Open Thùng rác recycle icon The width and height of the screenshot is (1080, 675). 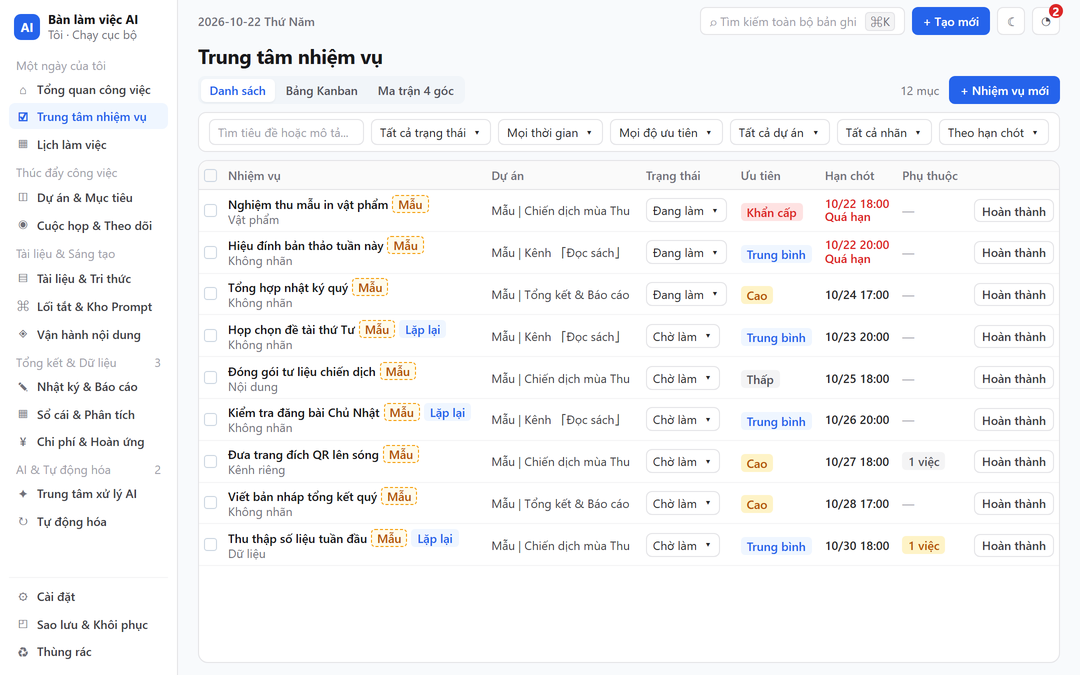point(23,652)
